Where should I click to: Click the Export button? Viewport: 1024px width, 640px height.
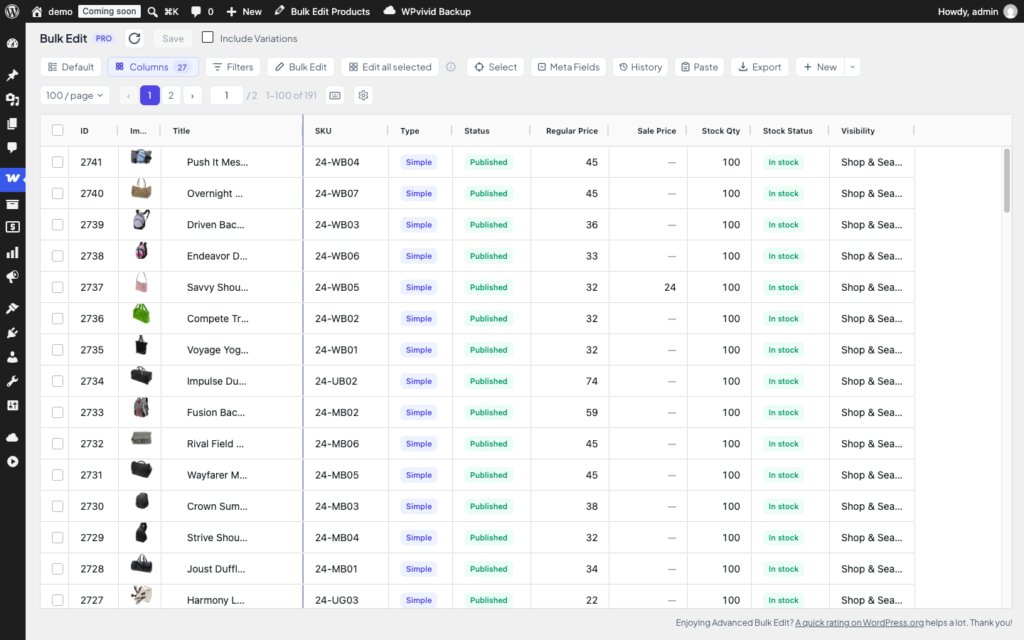[760, 67]
